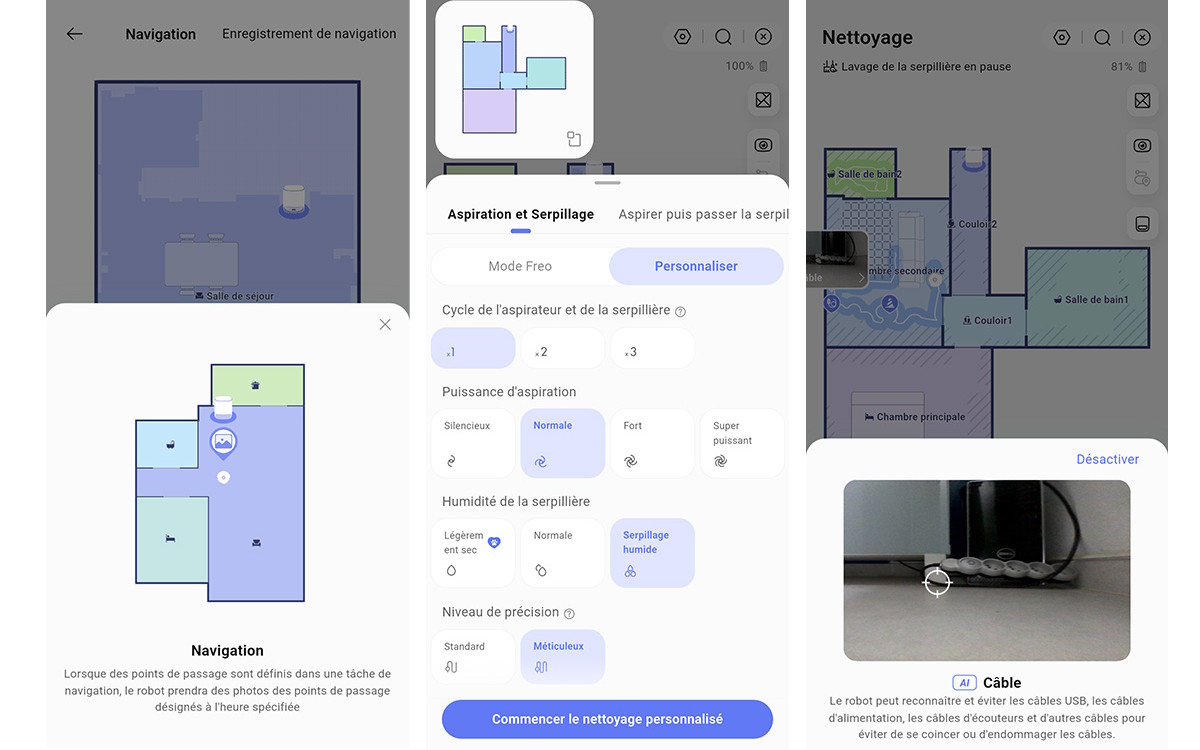Screen dimensions: 1200x750
Task: Tap small obstacle photo thumbnail on Nettoyage map
Action: coord(837,259)
